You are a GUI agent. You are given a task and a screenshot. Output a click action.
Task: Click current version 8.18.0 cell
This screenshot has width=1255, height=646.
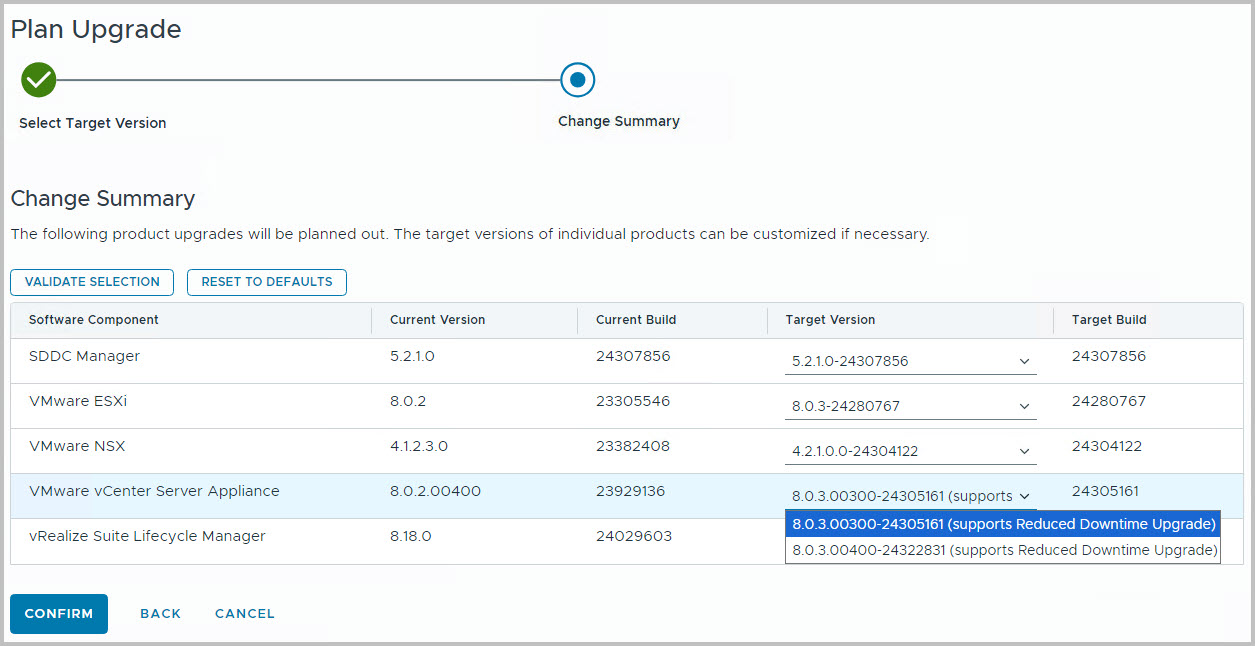point(410,536)
